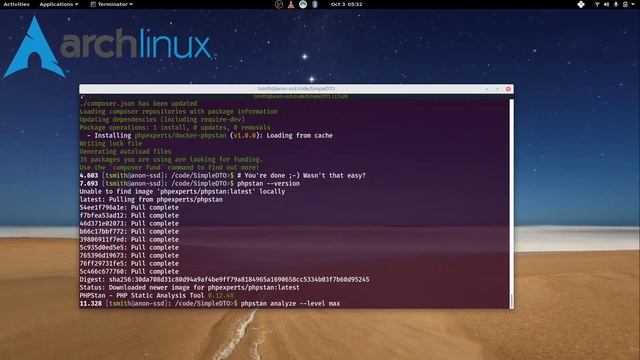Maximize the Terminator terminal window
The width and height of the screenshot is (640, 360).
coord(498,89)
